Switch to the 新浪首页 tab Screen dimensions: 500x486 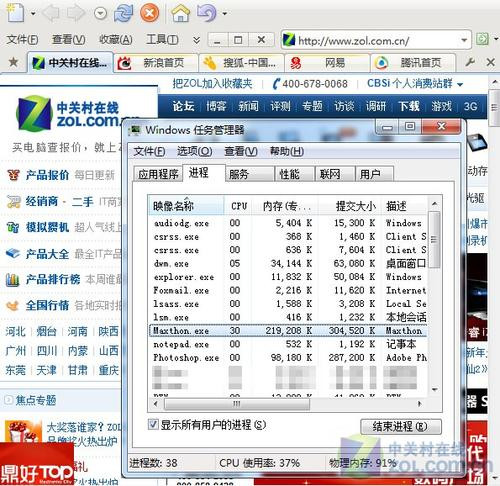click(x=156, y=63)
